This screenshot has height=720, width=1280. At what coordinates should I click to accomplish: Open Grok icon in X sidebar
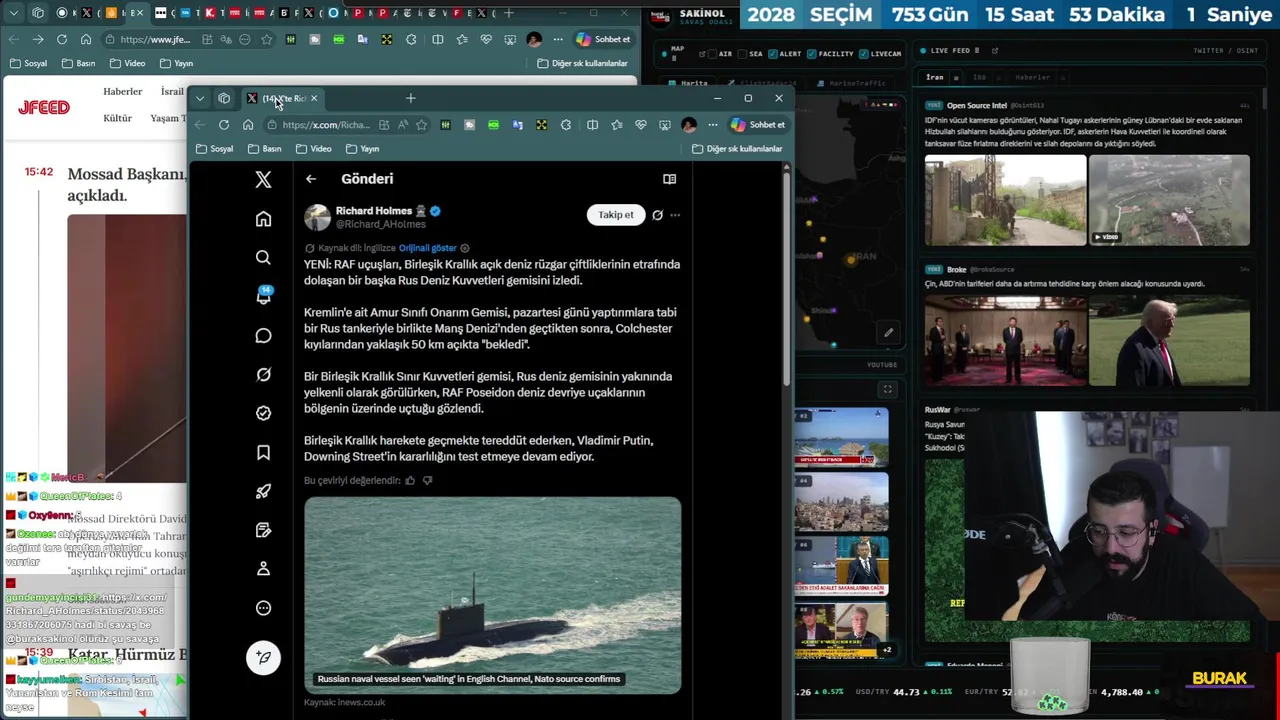tap(263, 374)
